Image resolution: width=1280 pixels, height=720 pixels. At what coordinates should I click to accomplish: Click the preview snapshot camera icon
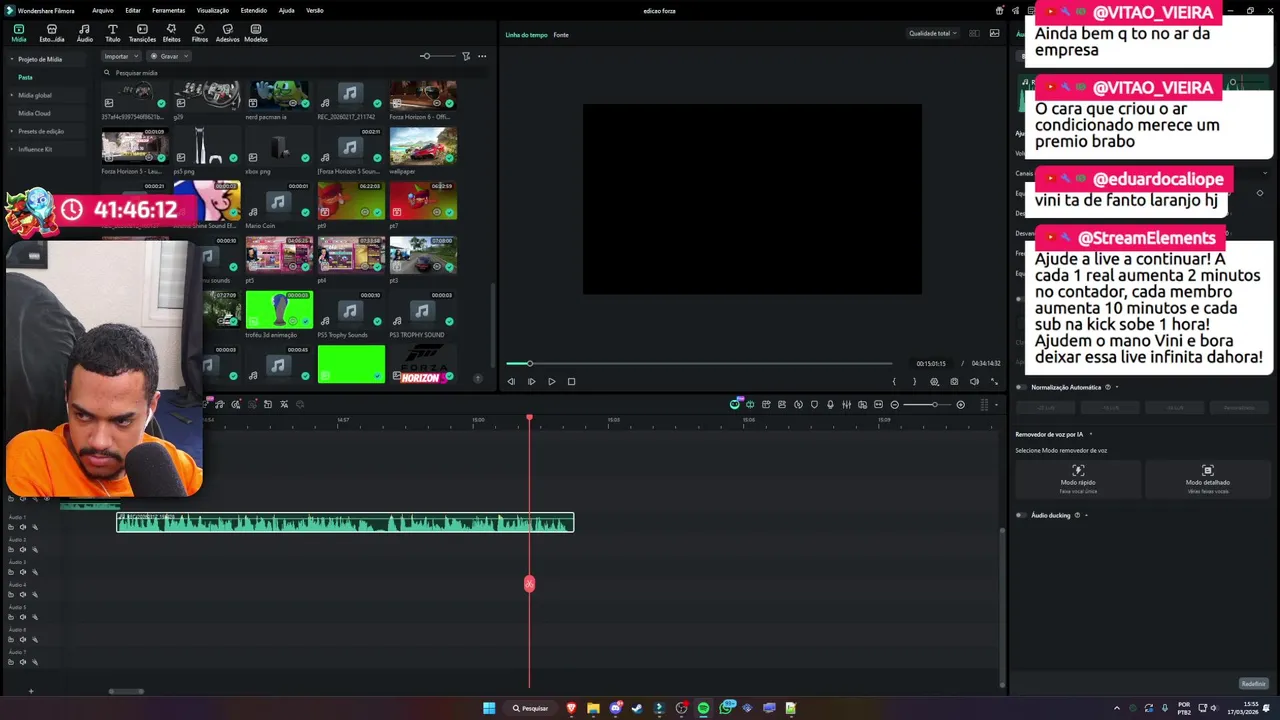[954, 381]
